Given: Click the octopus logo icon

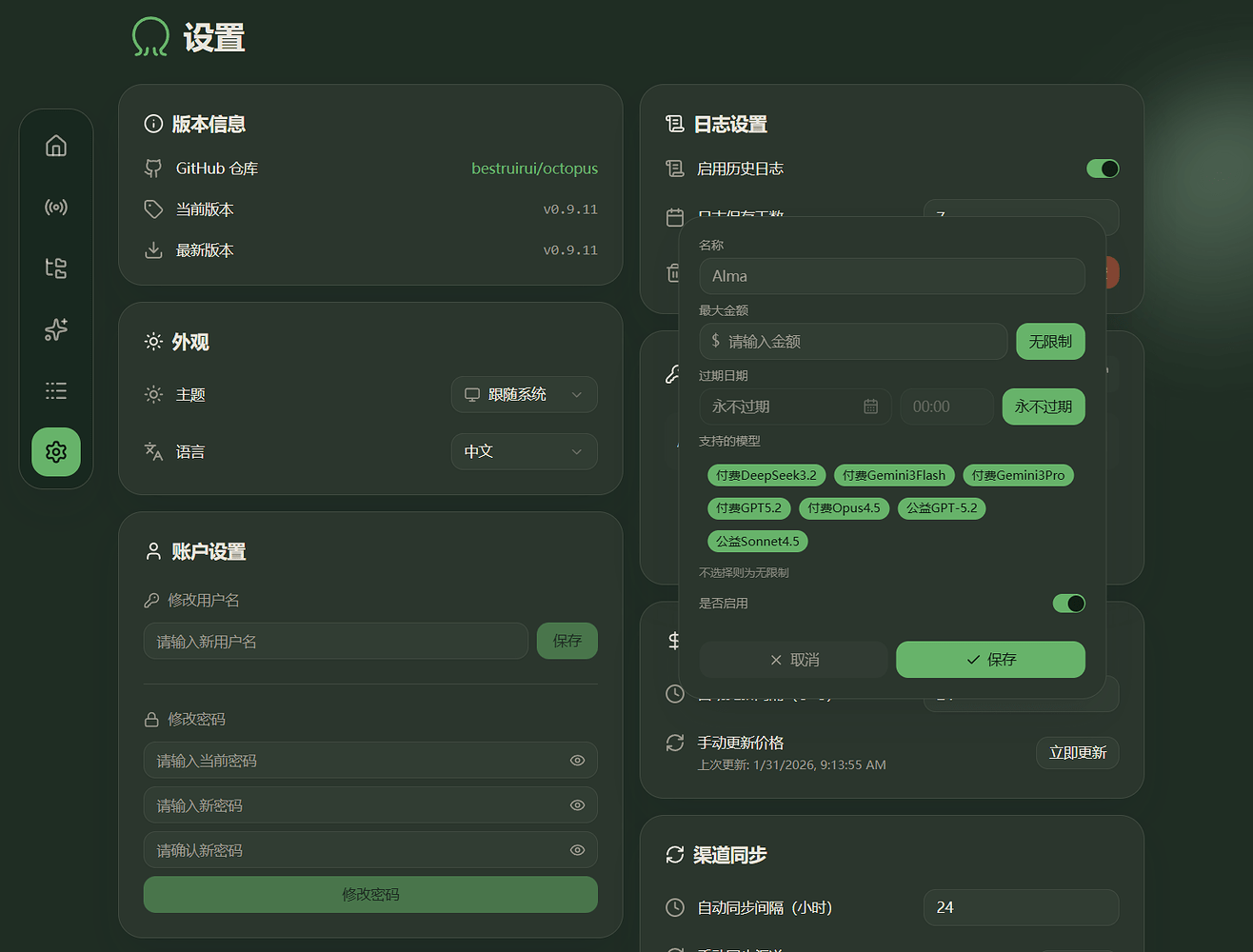Looking at the screenshot, I should click(x=150, y=37).
